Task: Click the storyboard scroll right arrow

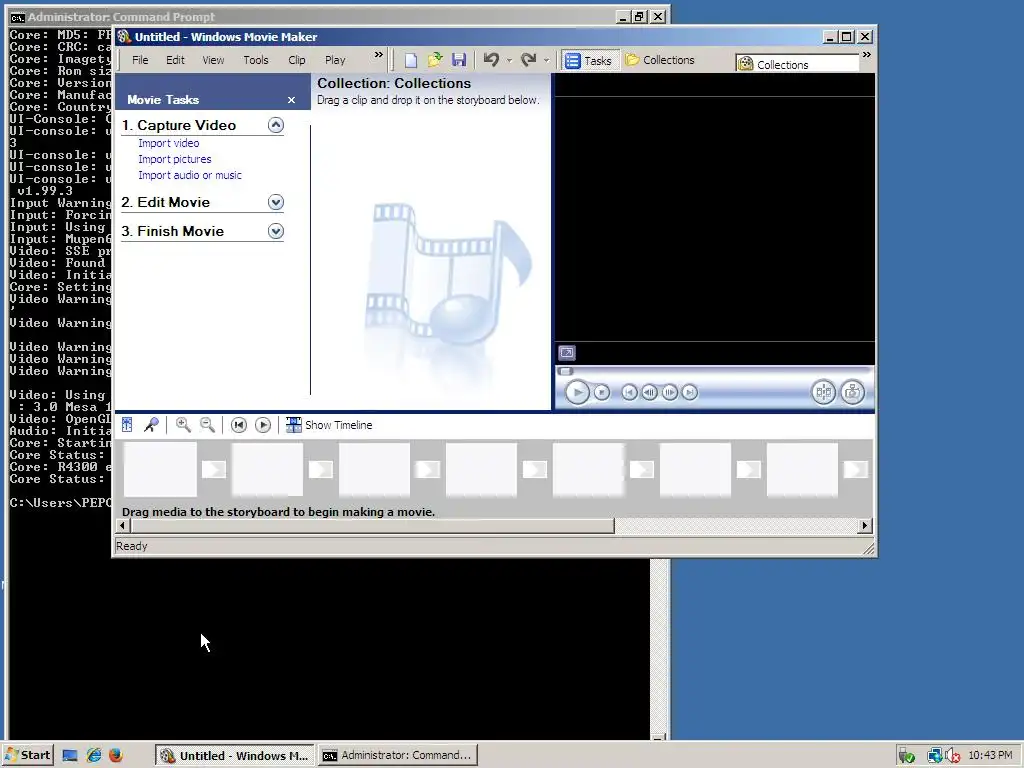Action: (865, 526)
